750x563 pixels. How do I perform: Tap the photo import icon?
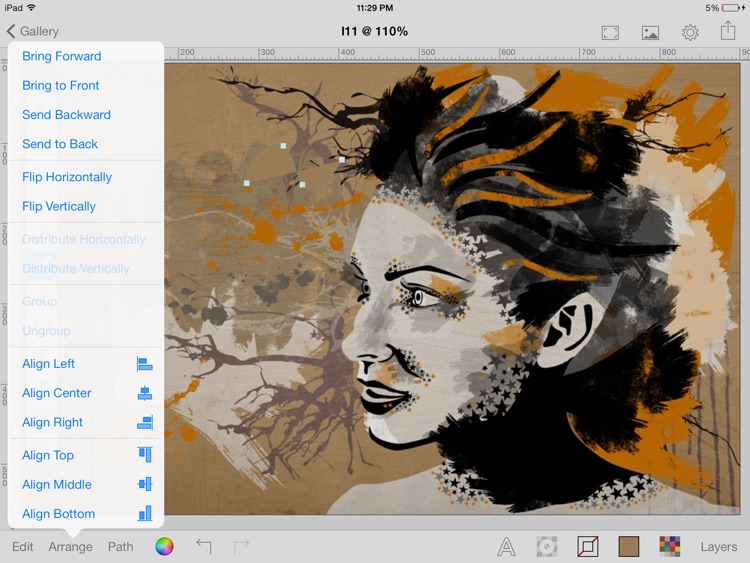pos(650,33)
